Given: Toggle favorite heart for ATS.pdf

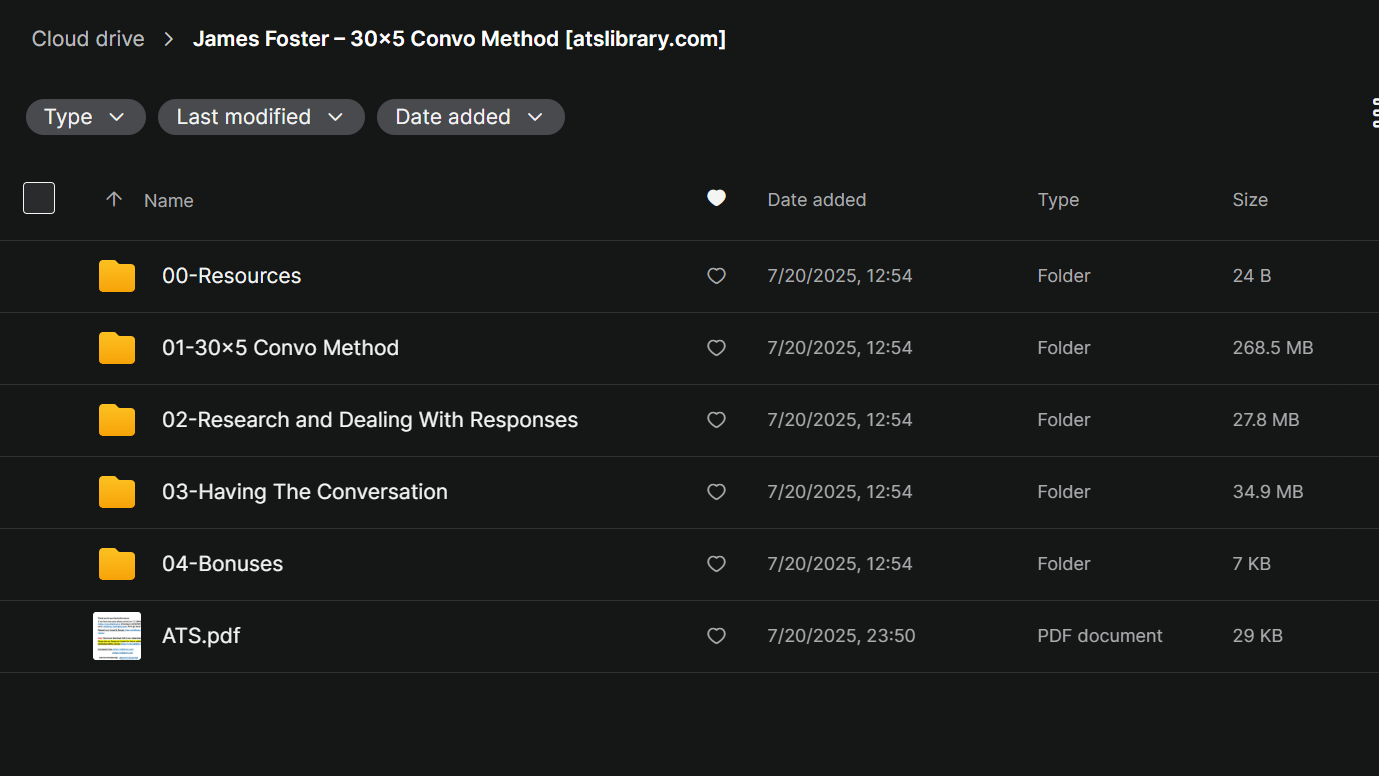Looking at the screenshot, I should tap(716, 636).
